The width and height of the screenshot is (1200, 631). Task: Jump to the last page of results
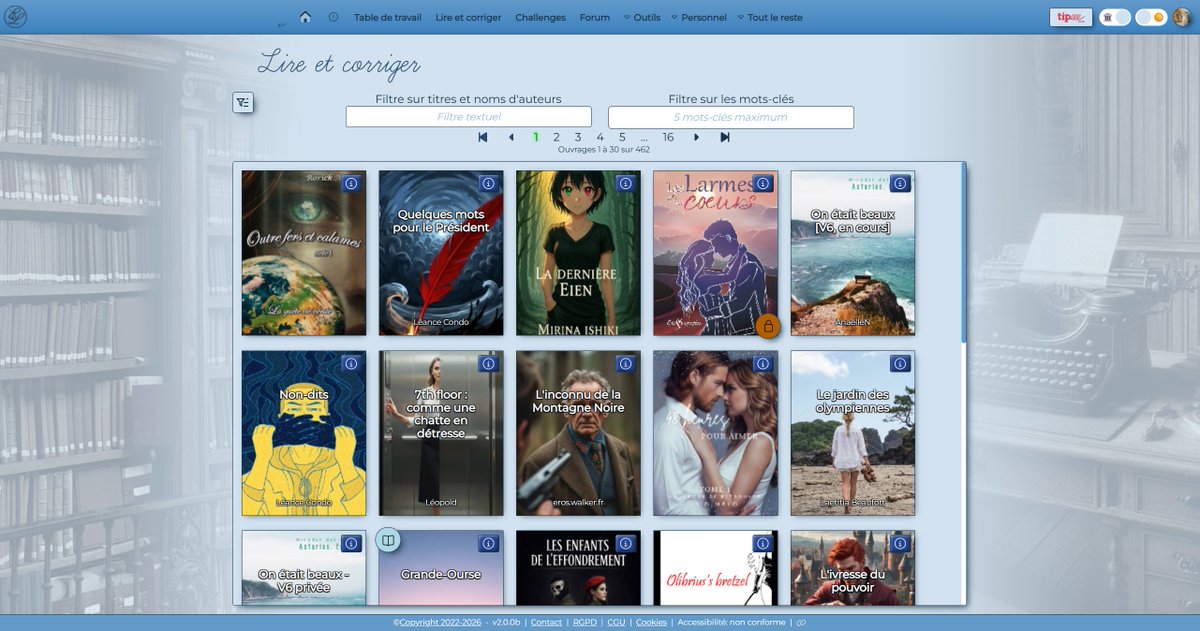tap(725, 137)
